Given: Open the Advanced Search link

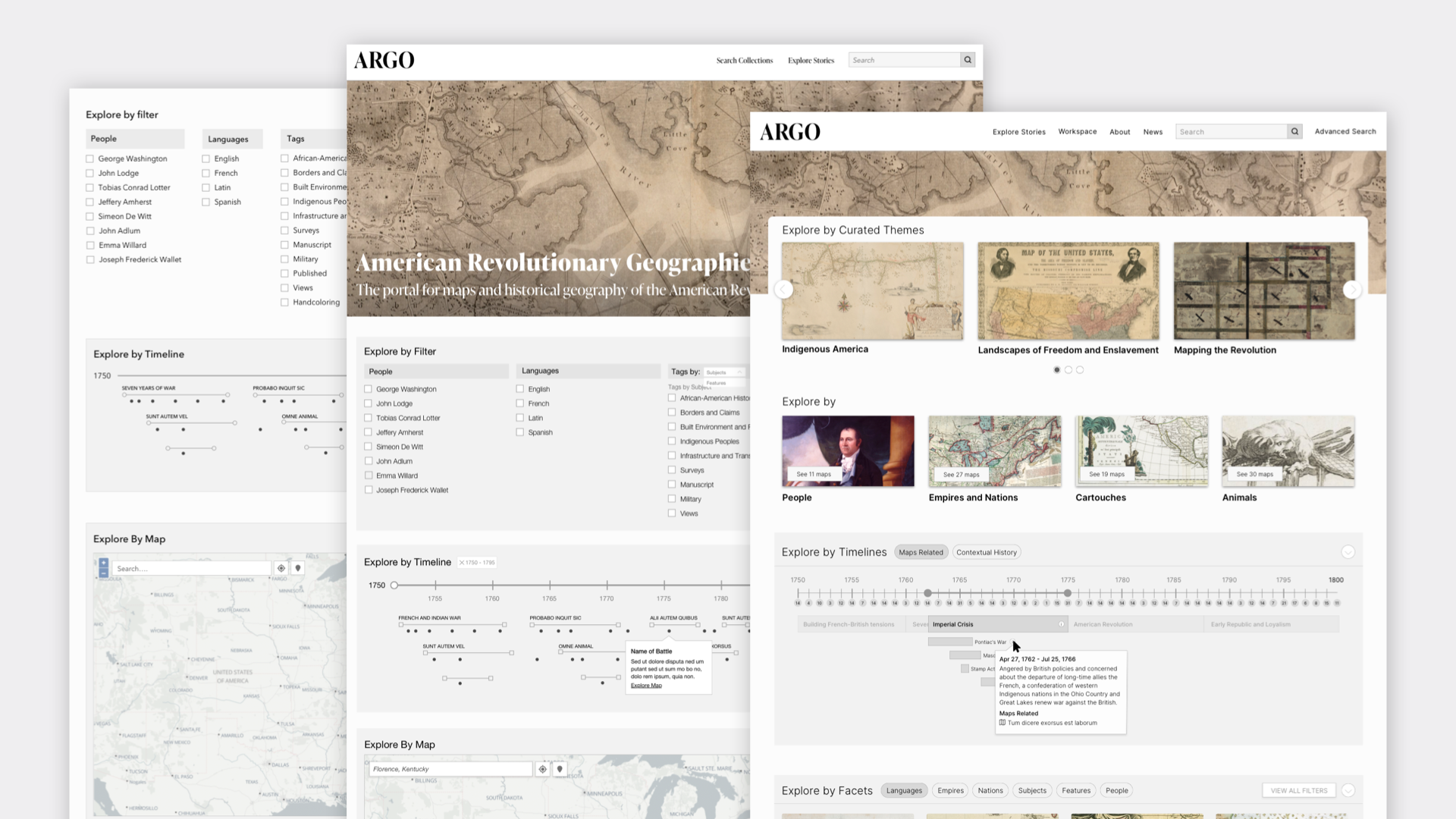Looking at the screenshot, I should click(x=1345, y=131).
